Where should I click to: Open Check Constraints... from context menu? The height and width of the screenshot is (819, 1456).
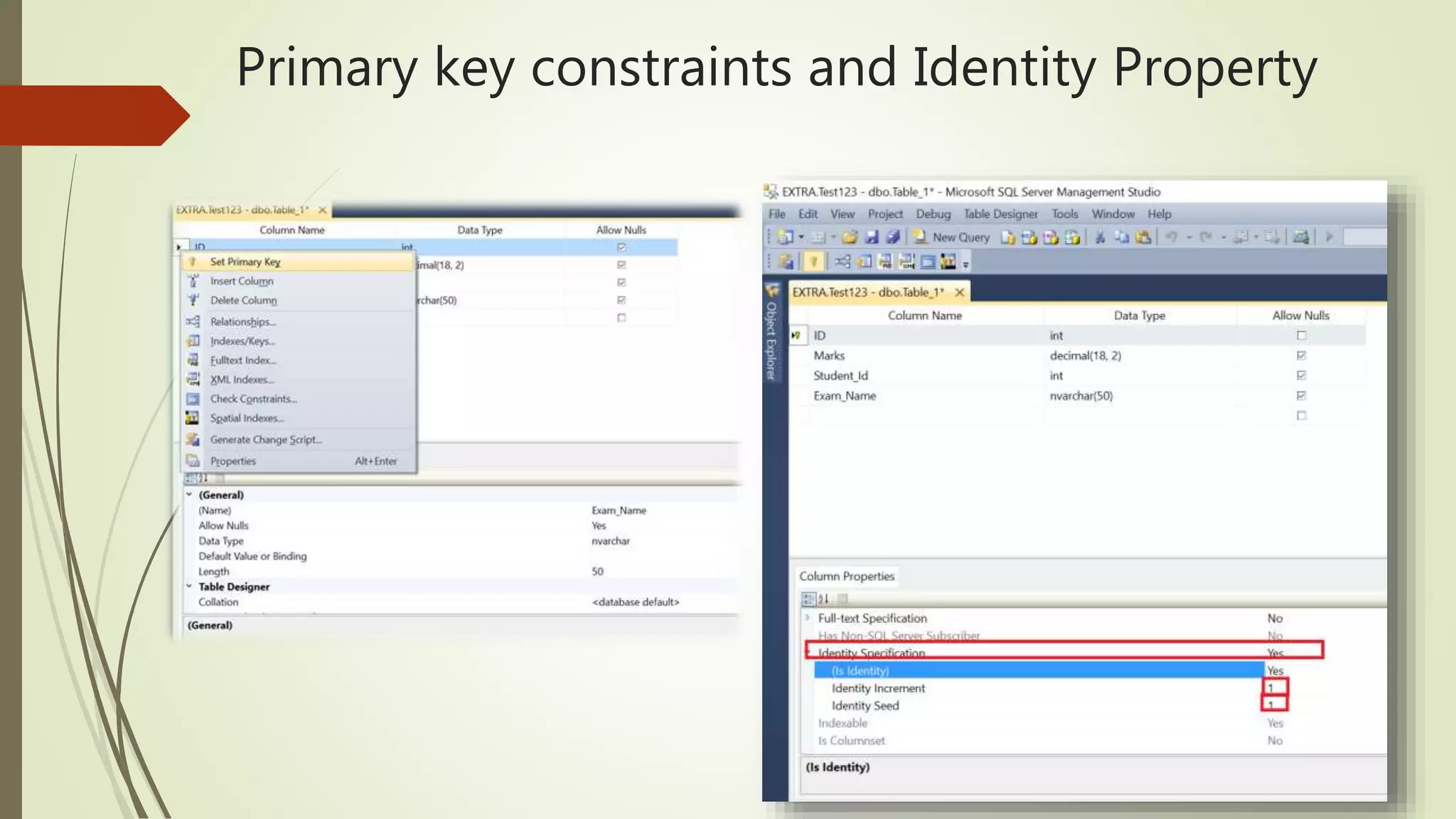[298, 399]
